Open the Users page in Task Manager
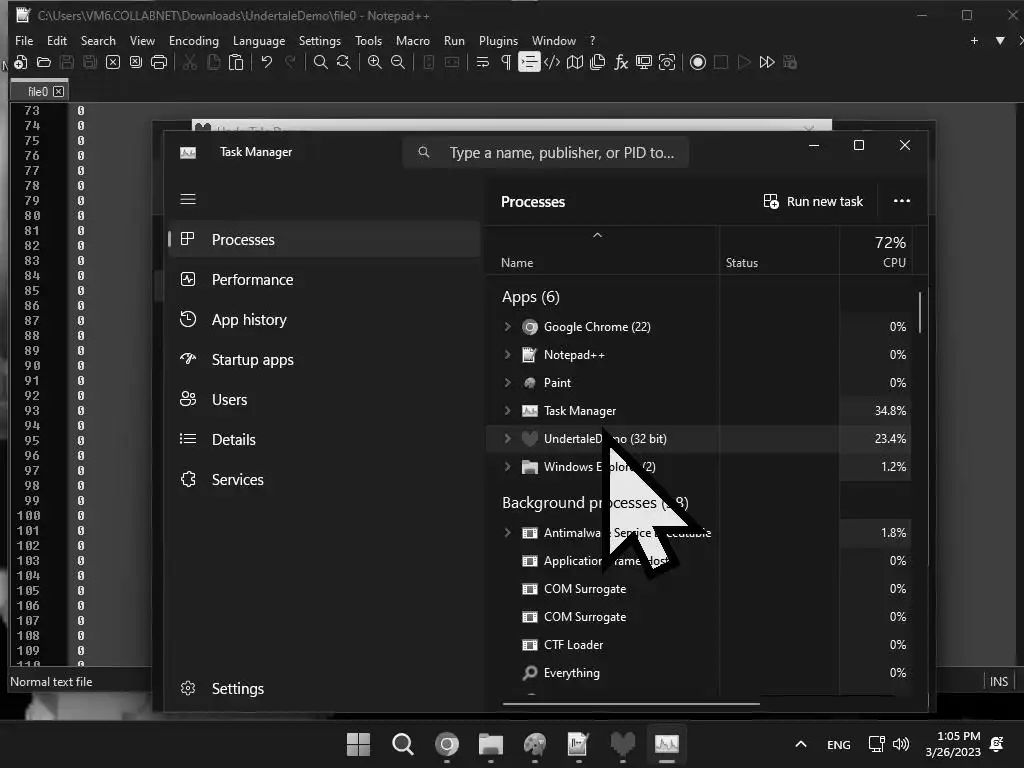Image resolution: width=1024 pixels, height=768 pixels. pos(325,400)
